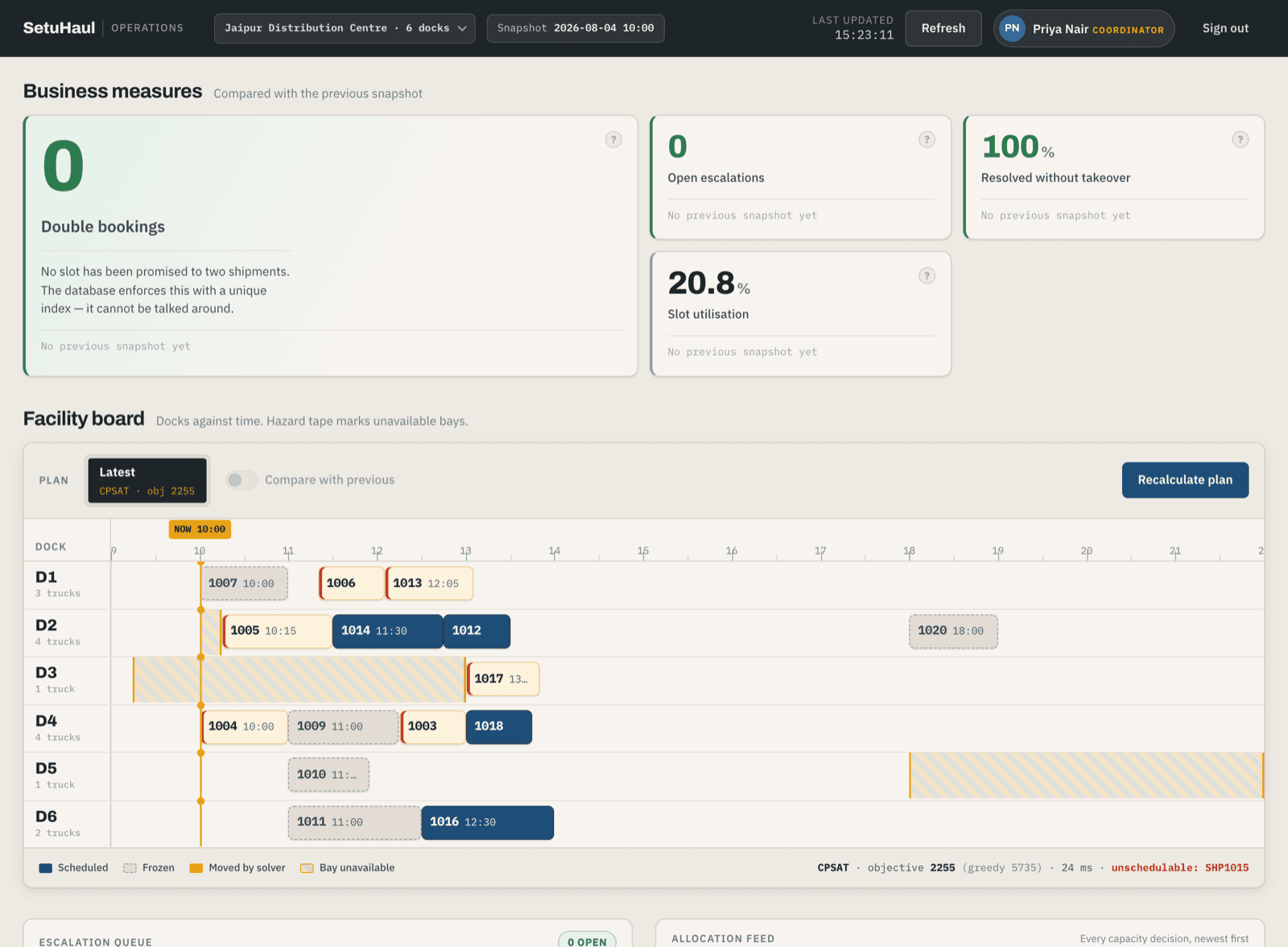Click the Recalculate plan button
Image resolution: width=1288 pixels, height=947 pixels.
pos(1185,480)
